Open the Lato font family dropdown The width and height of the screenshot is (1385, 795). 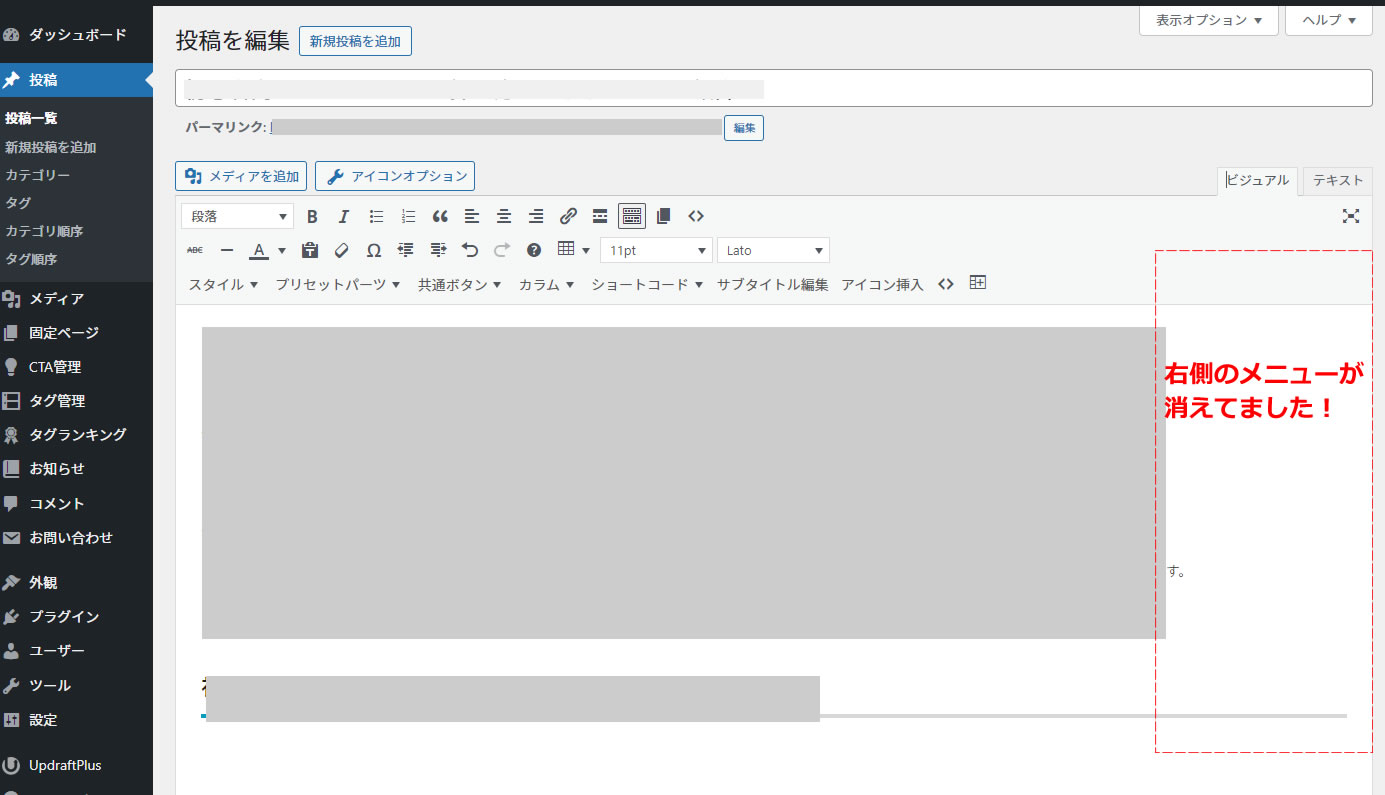[x=773, y=250]
